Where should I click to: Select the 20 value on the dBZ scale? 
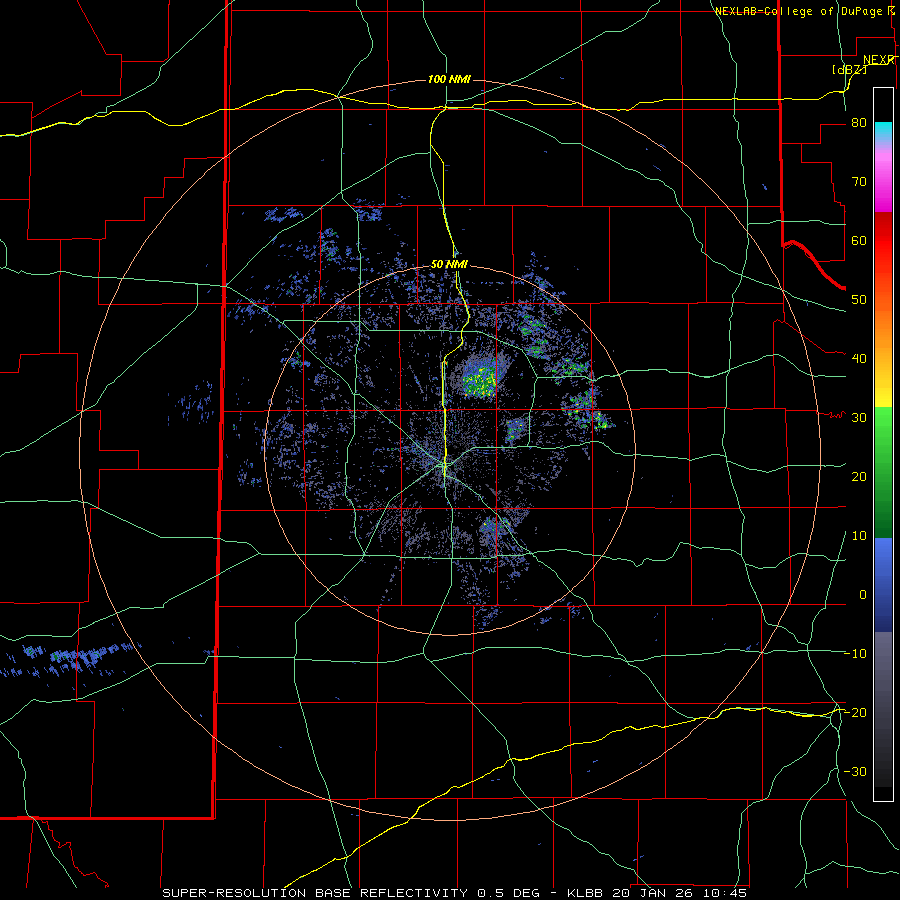tap(859, 477)
